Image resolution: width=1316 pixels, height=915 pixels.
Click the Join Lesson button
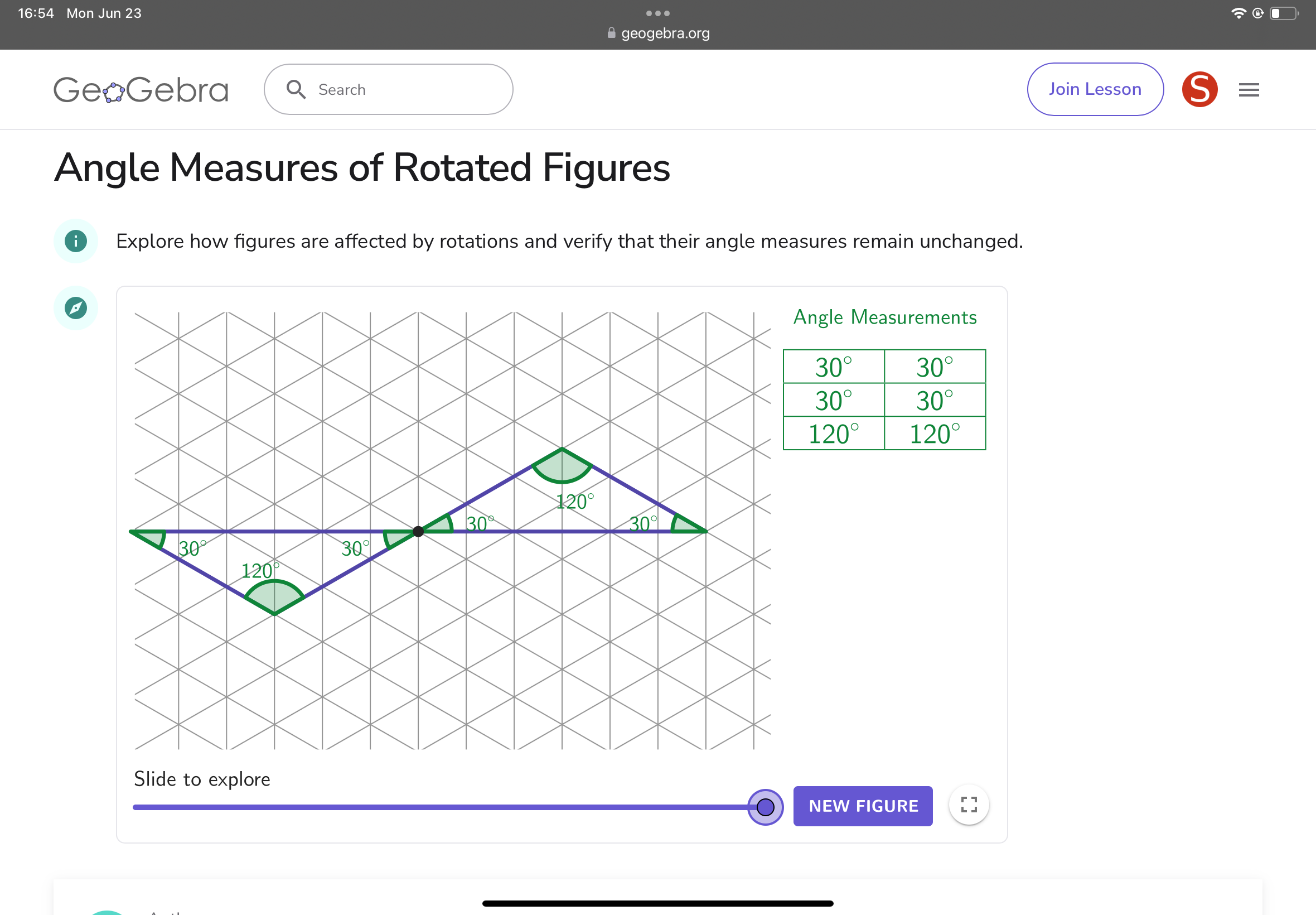(1095, 89)
